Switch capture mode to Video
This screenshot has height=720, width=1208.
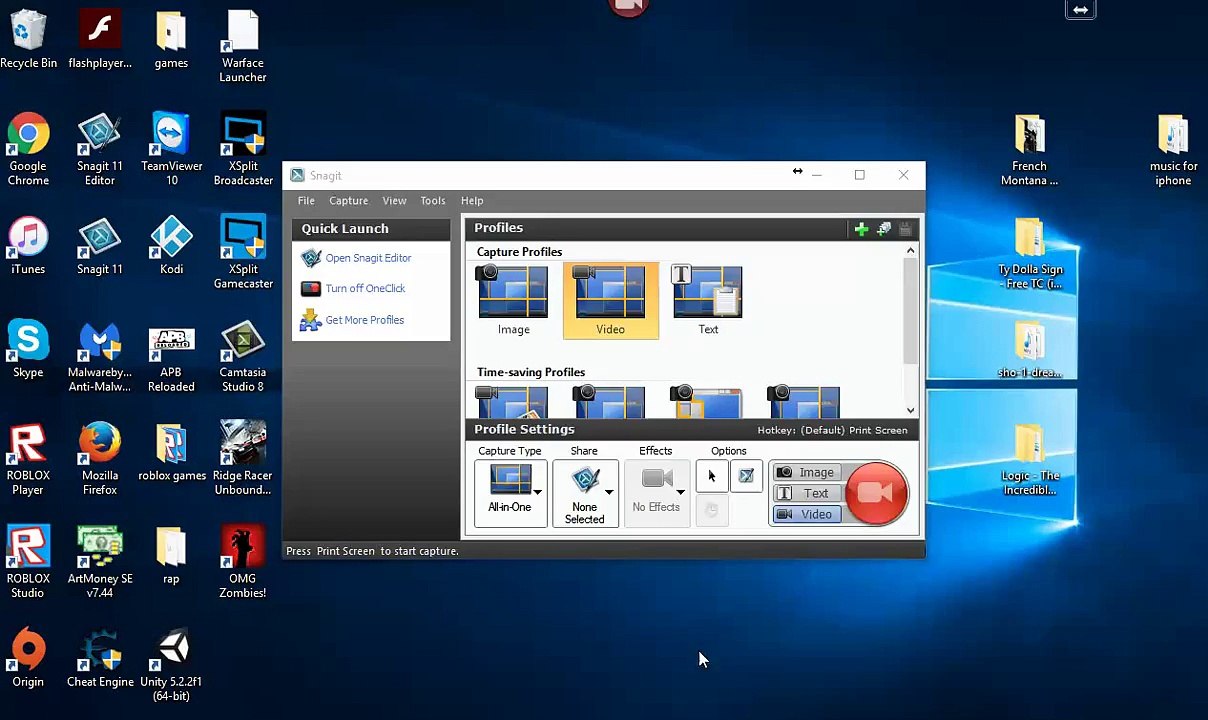click(806, 514)
